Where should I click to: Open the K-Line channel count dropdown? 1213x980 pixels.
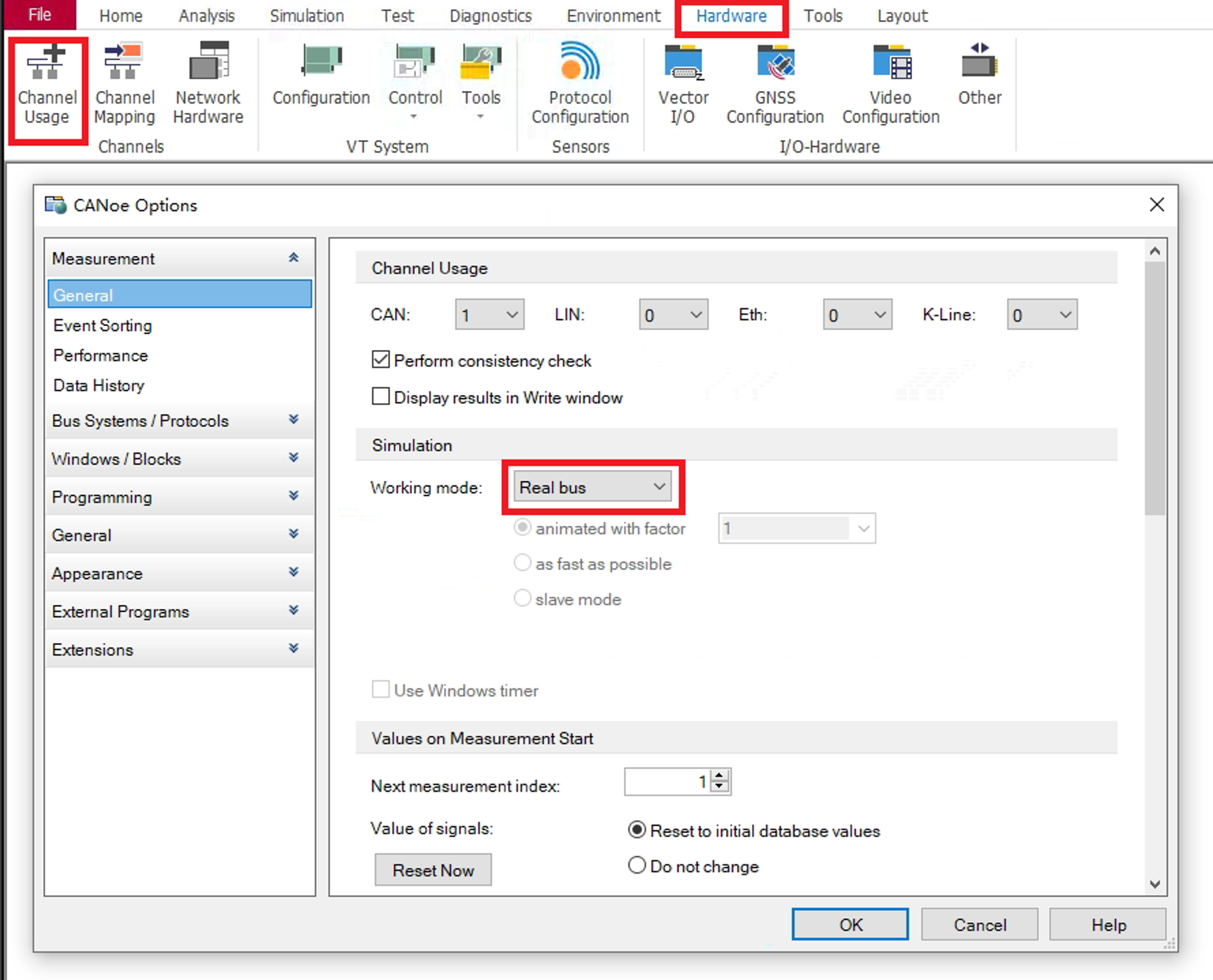click(1042, 314)
